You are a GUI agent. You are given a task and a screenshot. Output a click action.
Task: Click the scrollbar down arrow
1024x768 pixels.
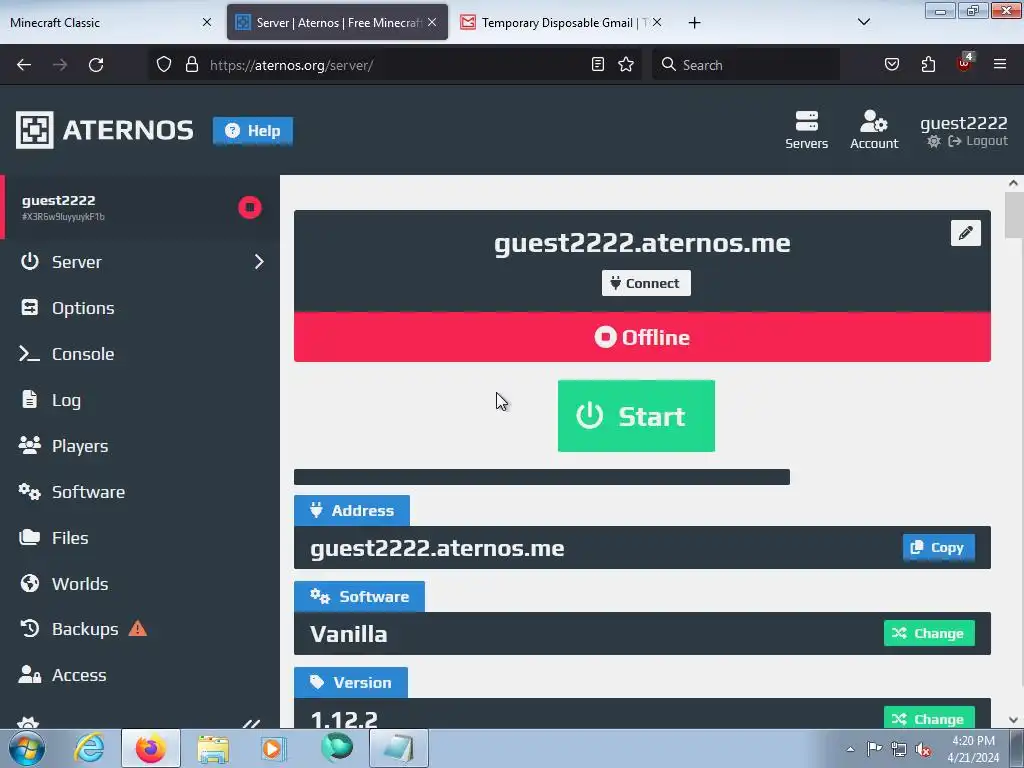coord(1013,720)
